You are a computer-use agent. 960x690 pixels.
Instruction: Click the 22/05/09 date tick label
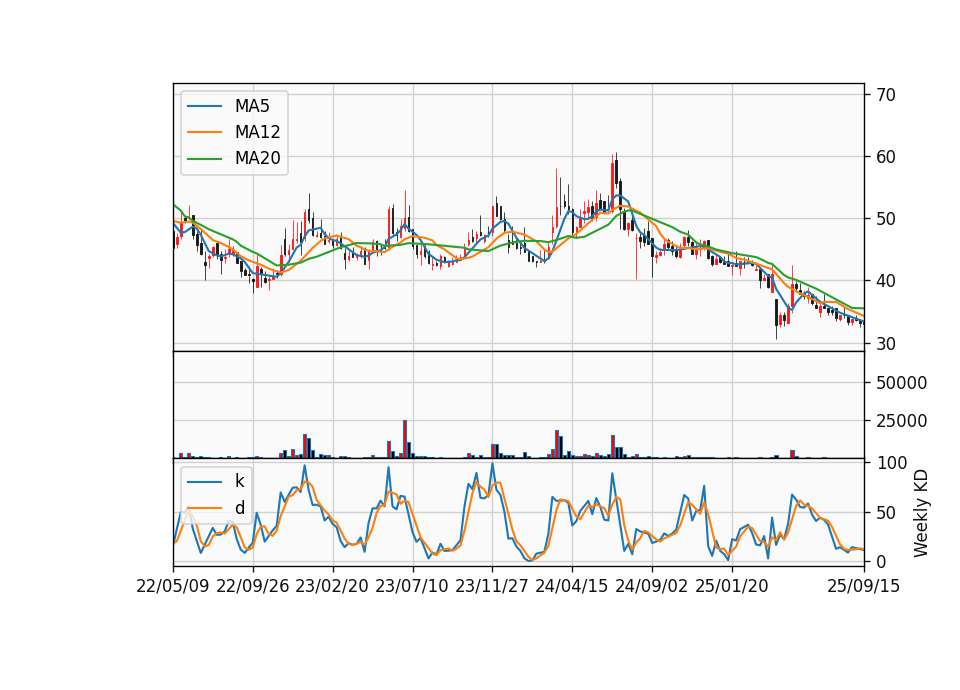click(173, 586)
